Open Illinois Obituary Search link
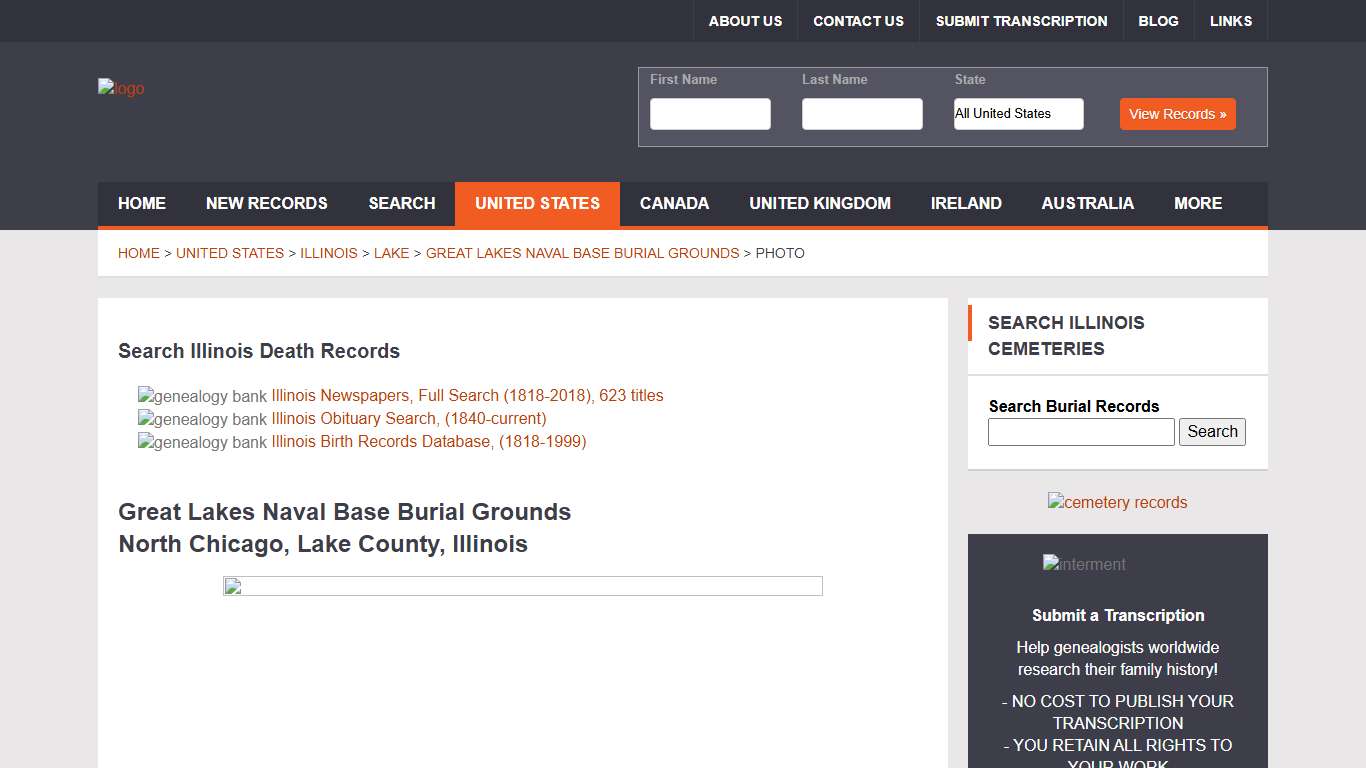 409,419
